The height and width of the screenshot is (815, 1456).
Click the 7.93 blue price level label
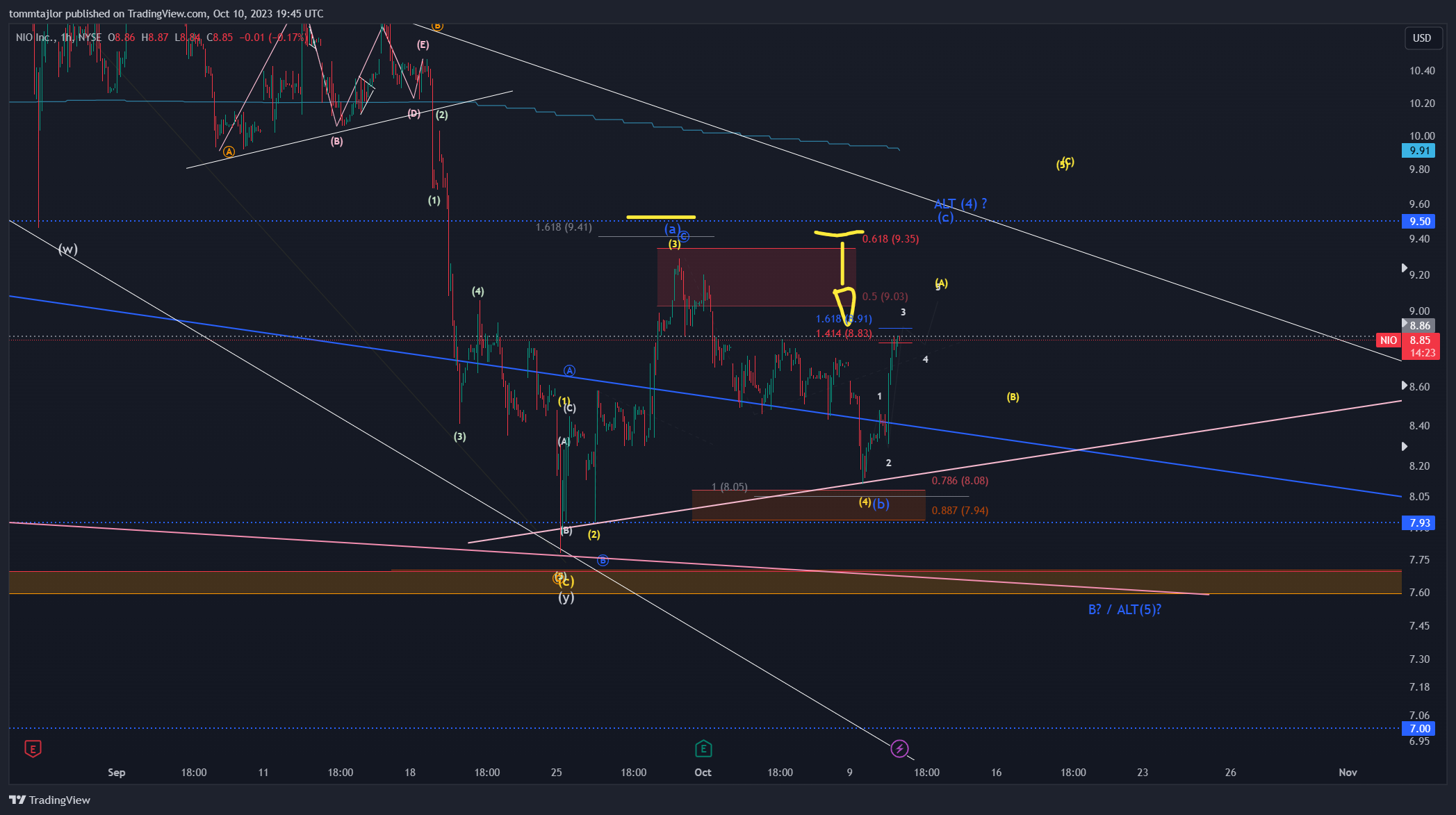point(1418,522)
